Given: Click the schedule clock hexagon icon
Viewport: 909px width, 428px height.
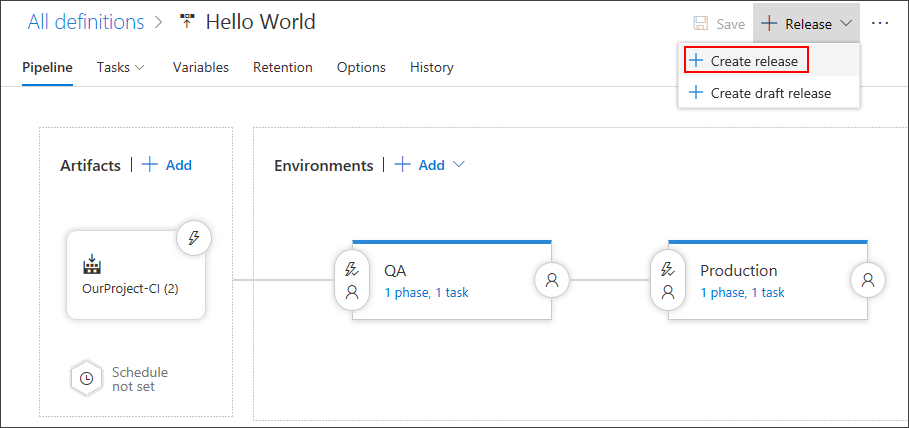Looking at the screenshot, I should click(87, 379).
